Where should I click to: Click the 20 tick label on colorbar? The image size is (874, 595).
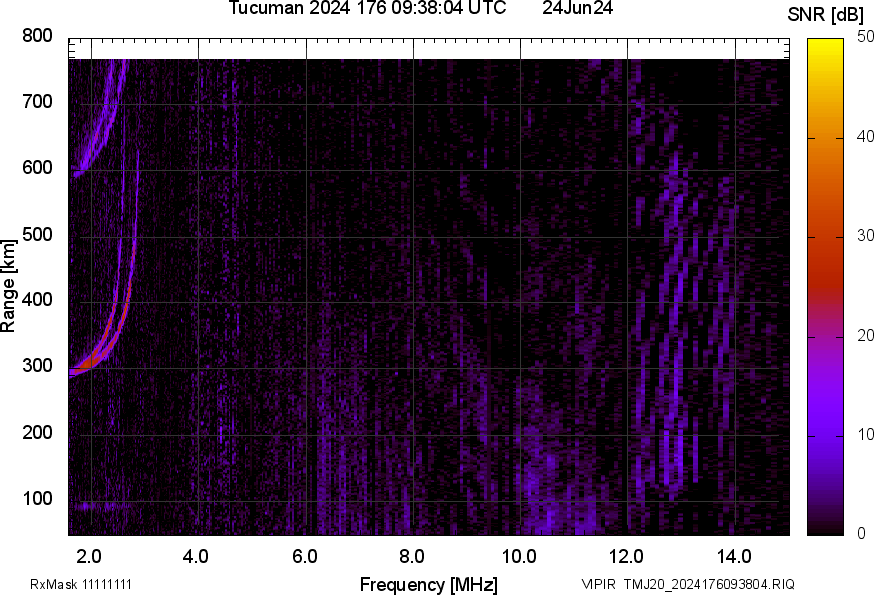point(864,335)
